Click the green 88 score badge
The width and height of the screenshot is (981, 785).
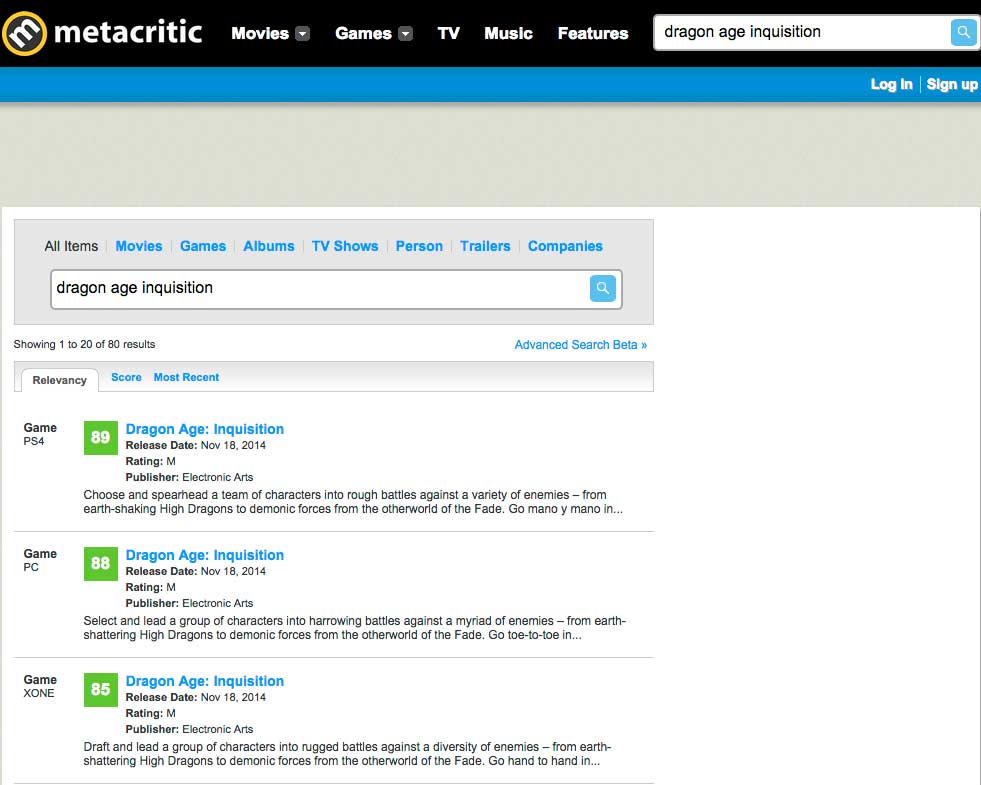(101, 563)
